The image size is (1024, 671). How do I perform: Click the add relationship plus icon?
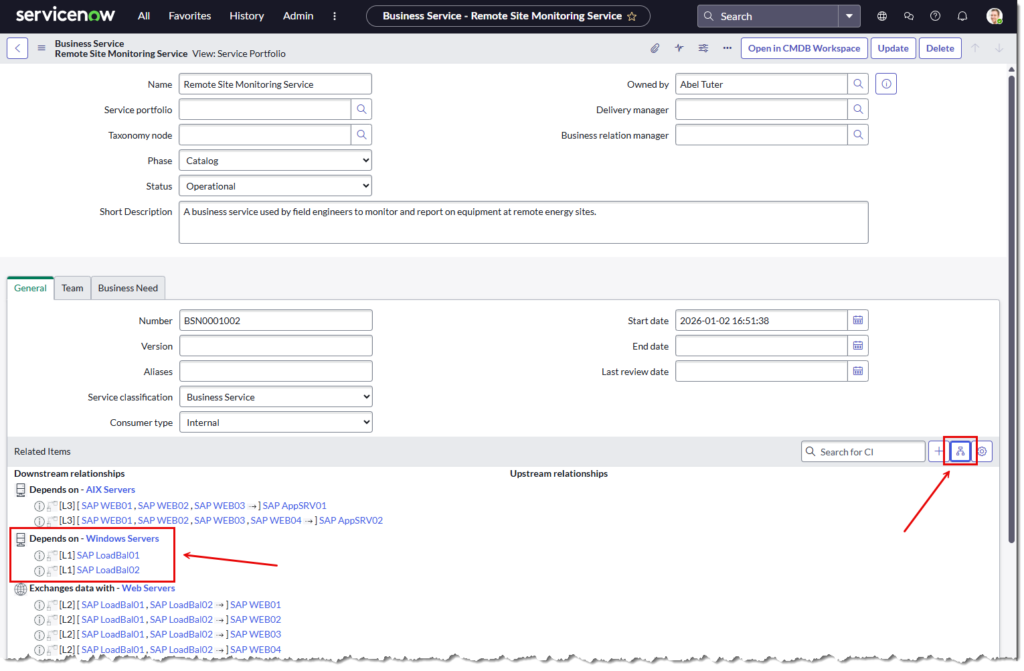click(938, 452)
